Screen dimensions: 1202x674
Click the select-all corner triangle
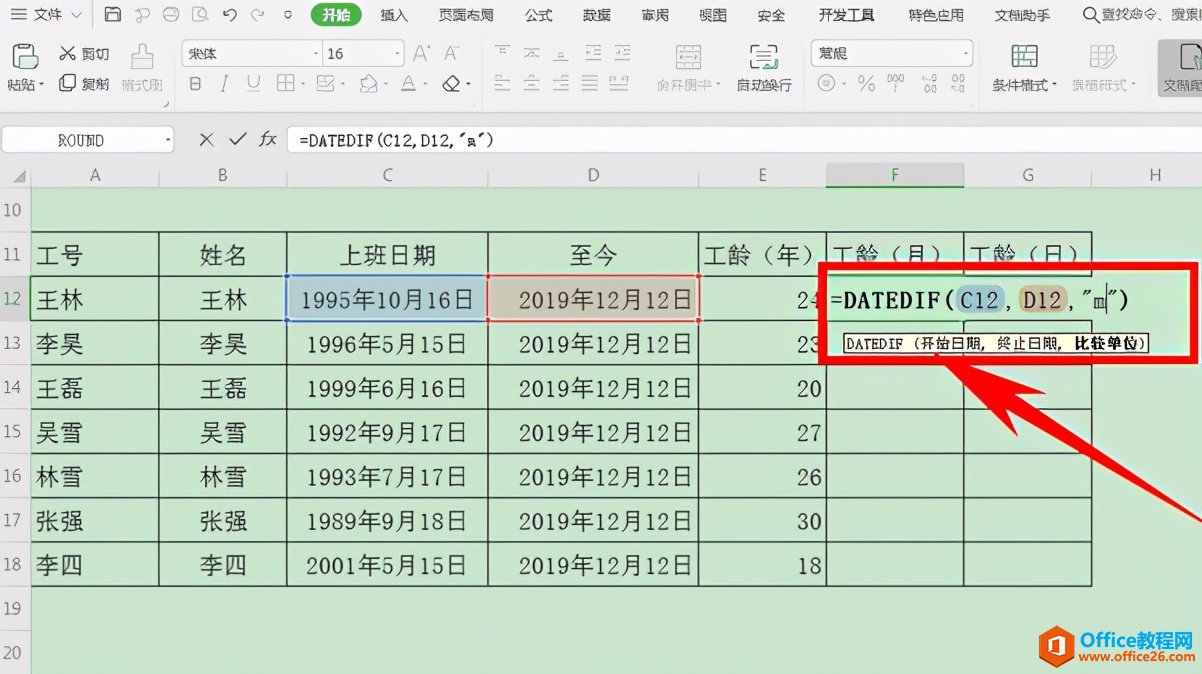coord(18,176)
